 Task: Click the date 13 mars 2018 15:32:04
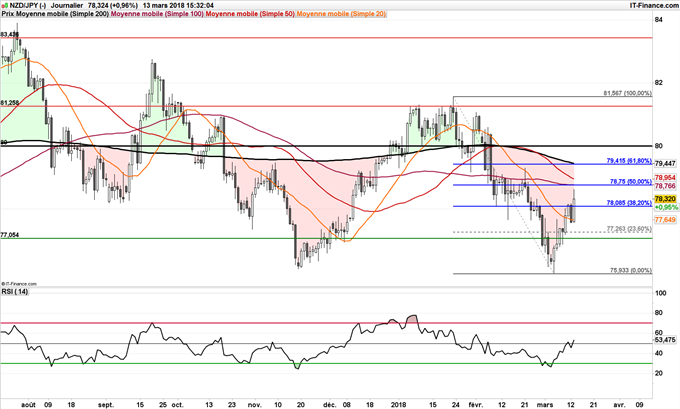(x=178, y=5)
